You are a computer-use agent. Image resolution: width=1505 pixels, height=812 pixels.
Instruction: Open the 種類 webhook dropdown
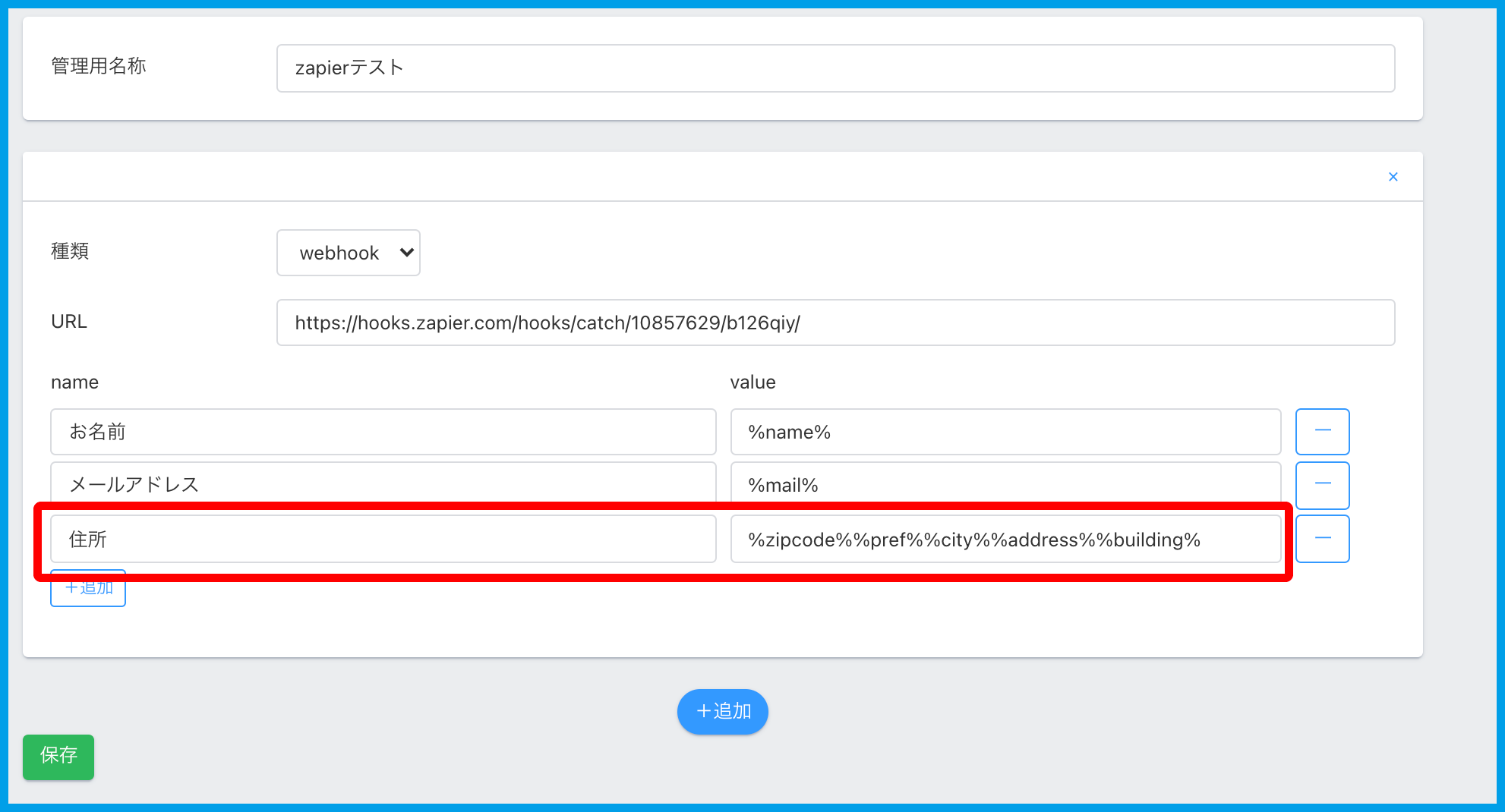tap(349, 253)
